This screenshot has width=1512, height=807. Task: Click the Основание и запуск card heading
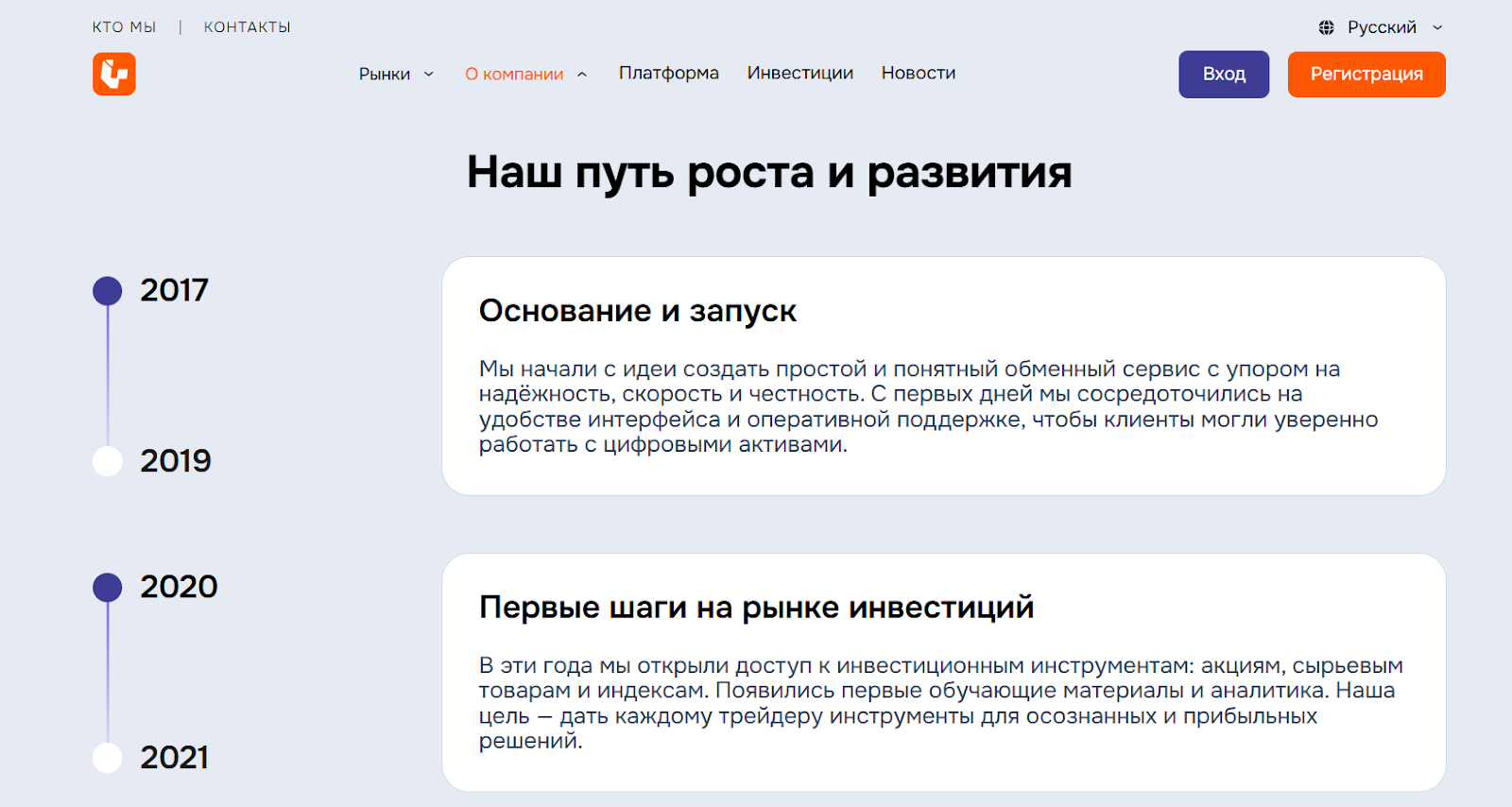637,311
